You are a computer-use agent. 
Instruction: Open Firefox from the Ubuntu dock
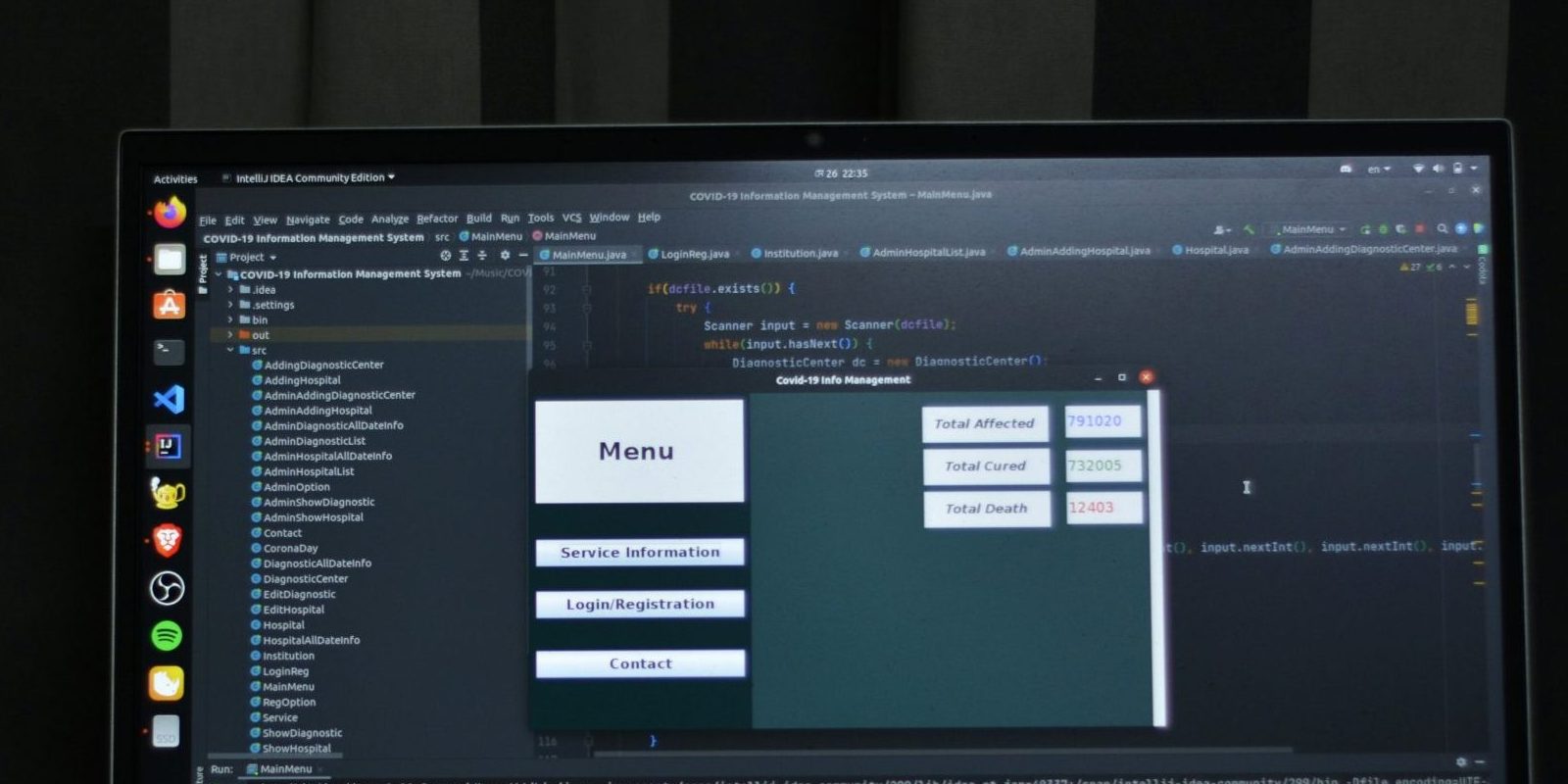[170, 212]
